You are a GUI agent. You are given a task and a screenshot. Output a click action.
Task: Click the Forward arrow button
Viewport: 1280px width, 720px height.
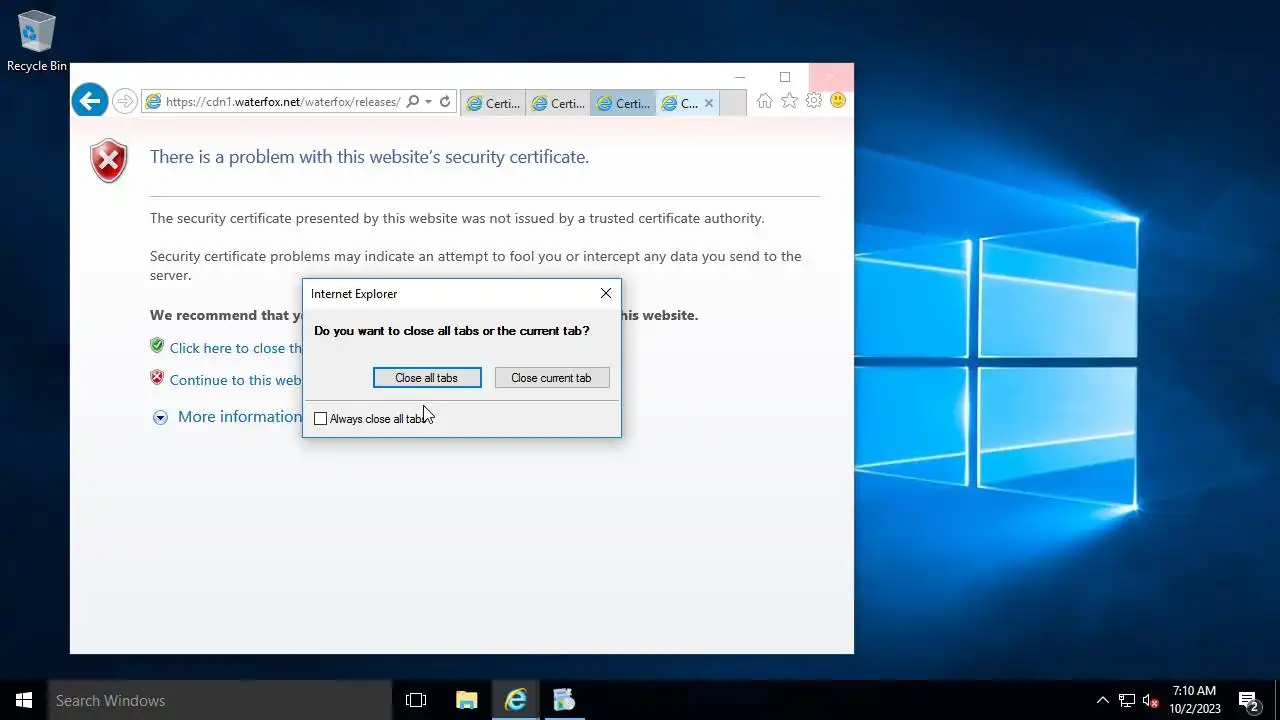(x=124, y=101)
